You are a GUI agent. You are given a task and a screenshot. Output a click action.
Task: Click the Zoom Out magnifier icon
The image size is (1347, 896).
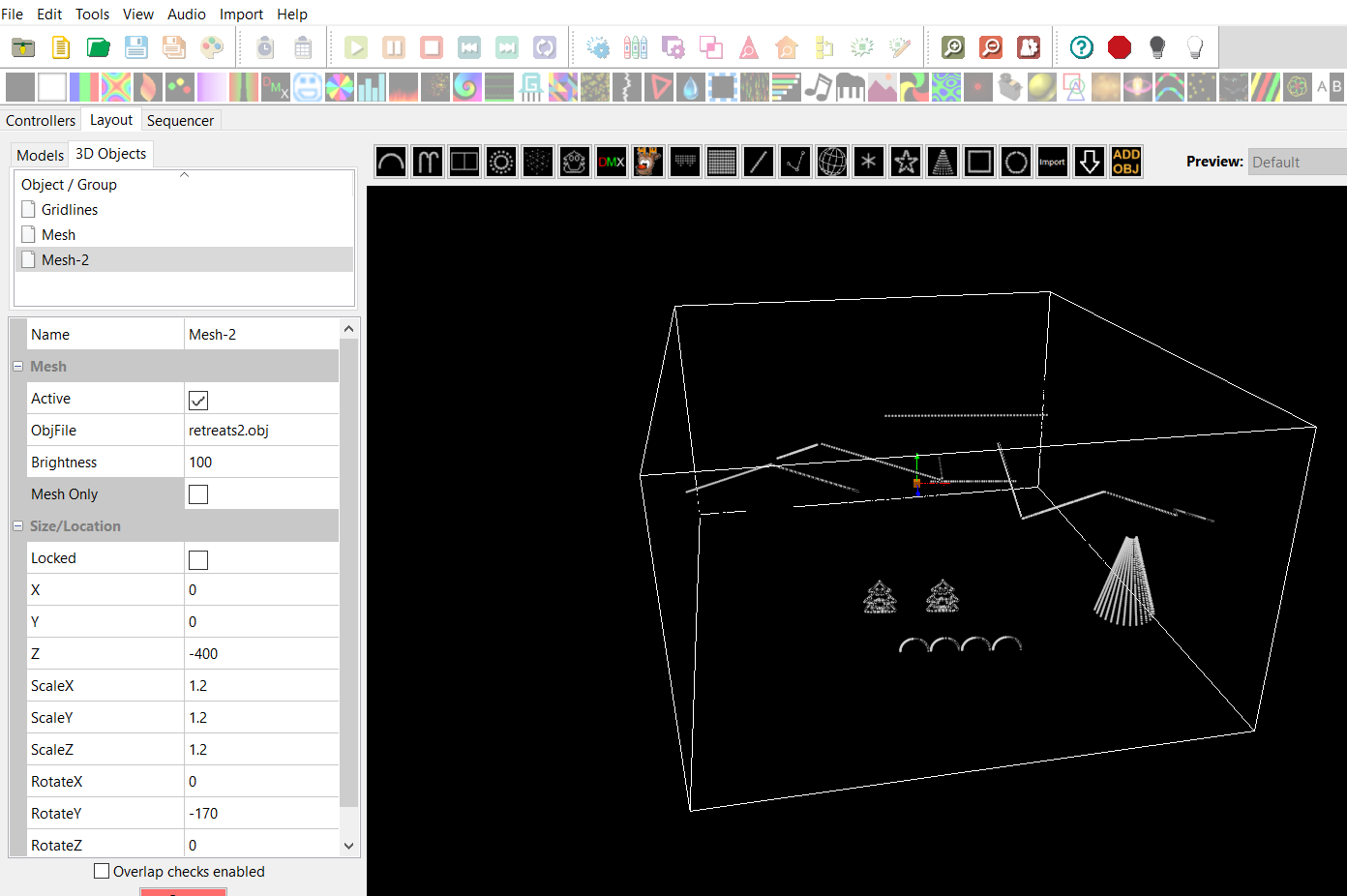tap(991, 46)
